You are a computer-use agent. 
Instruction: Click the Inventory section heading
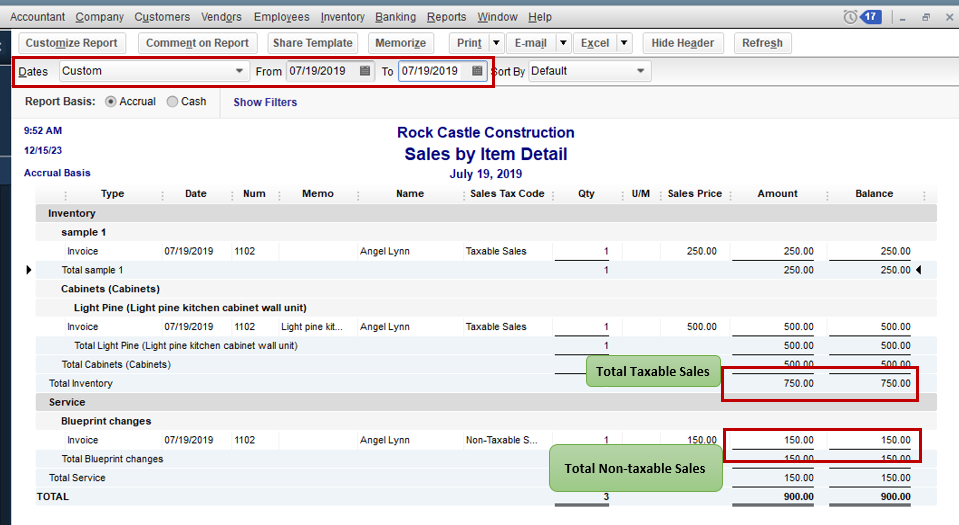click(x=72, y=213)
